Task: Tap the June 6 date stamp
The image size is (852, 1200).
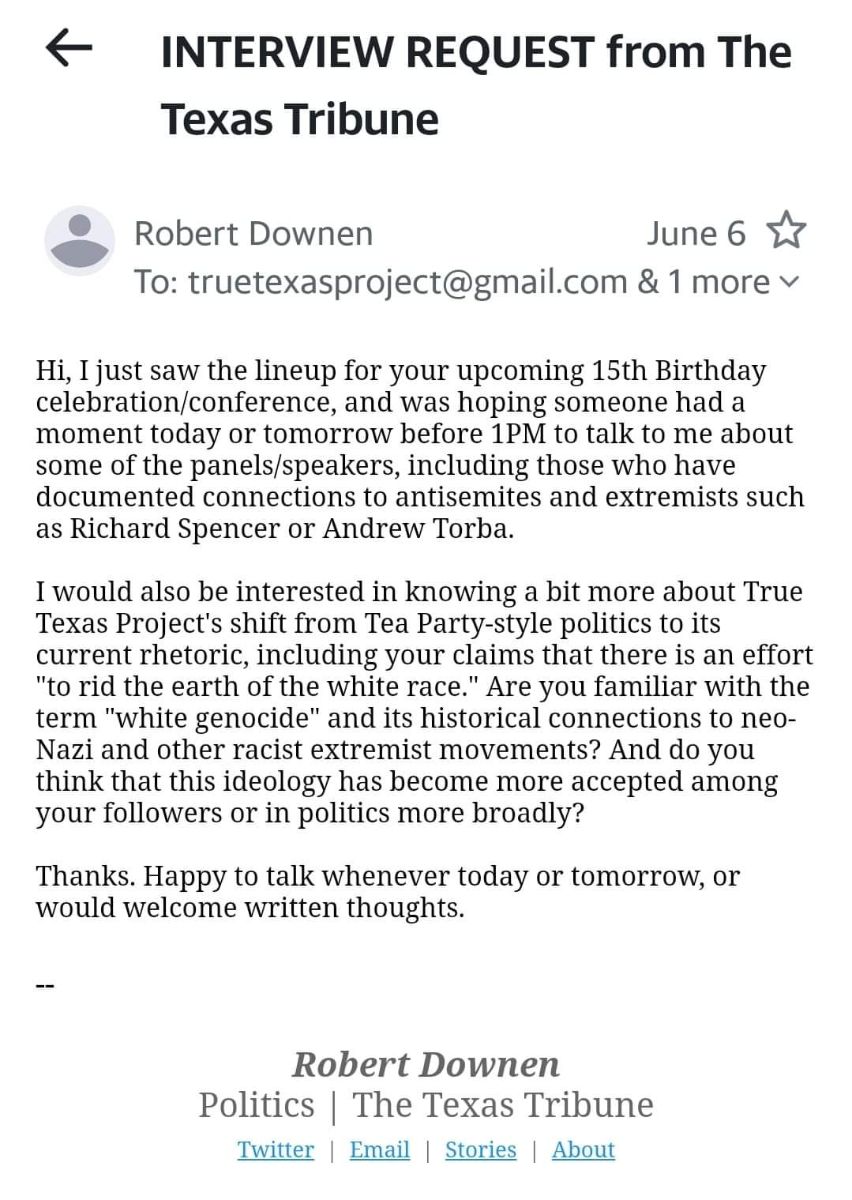Action: 696,233
